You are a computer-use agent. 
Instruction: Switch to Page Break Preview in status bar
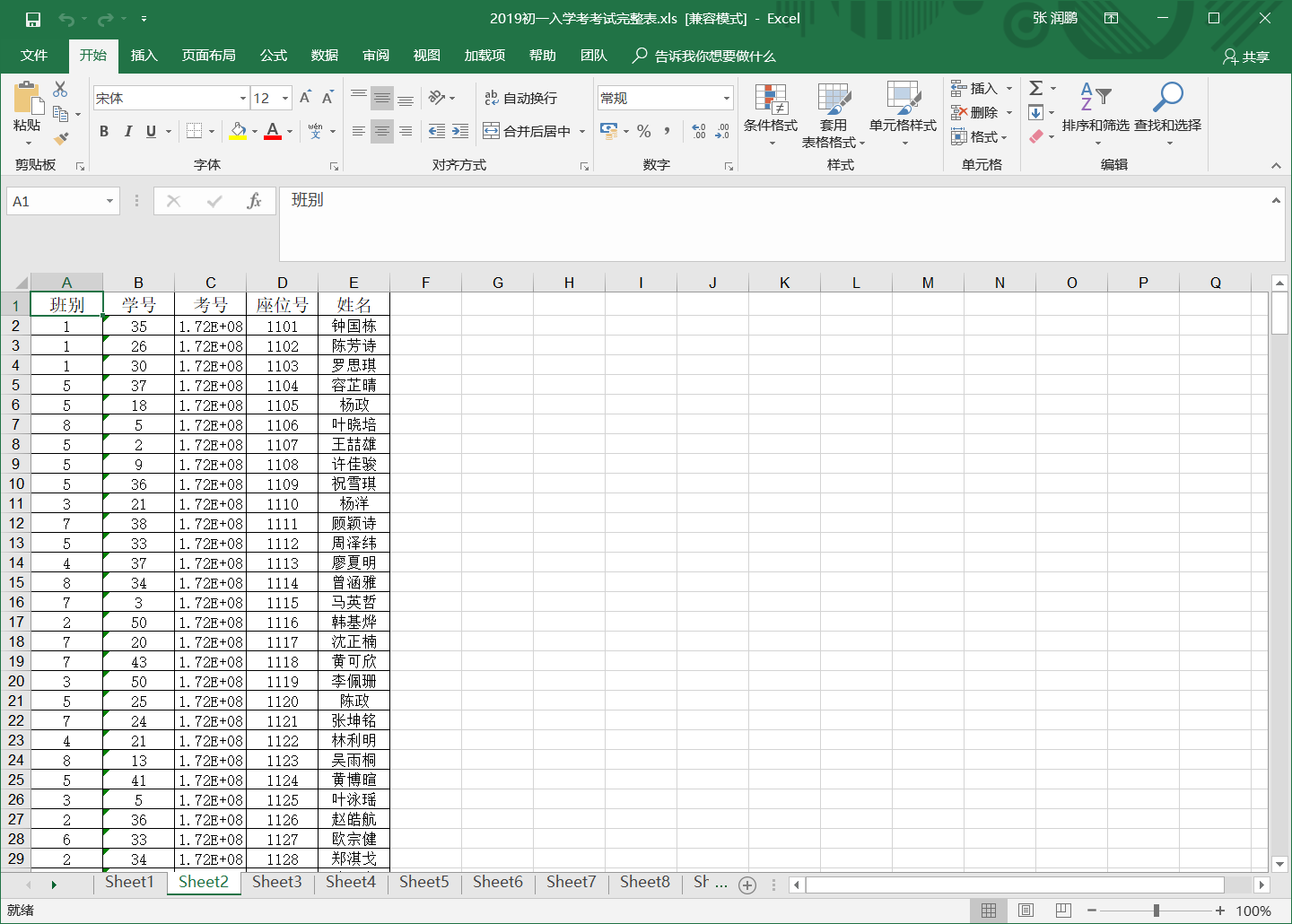pyautogui.click(x=1063, y=911)
